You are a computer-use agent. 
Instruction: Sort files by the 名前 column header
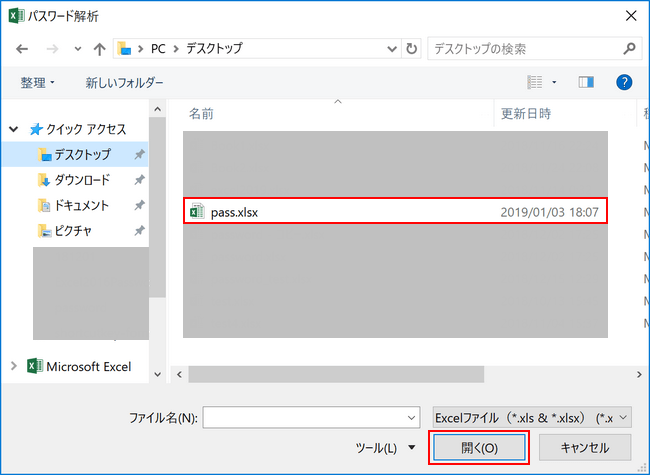click(x=201, y=114)
